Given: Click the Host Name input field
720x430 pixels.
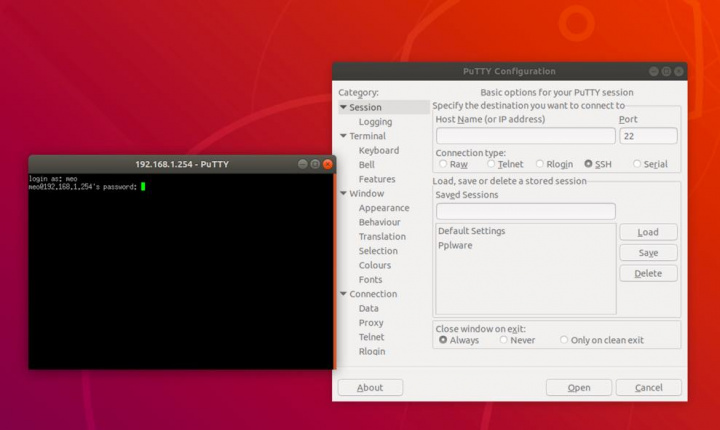Looking at the screenshot, I should [525, 136].
